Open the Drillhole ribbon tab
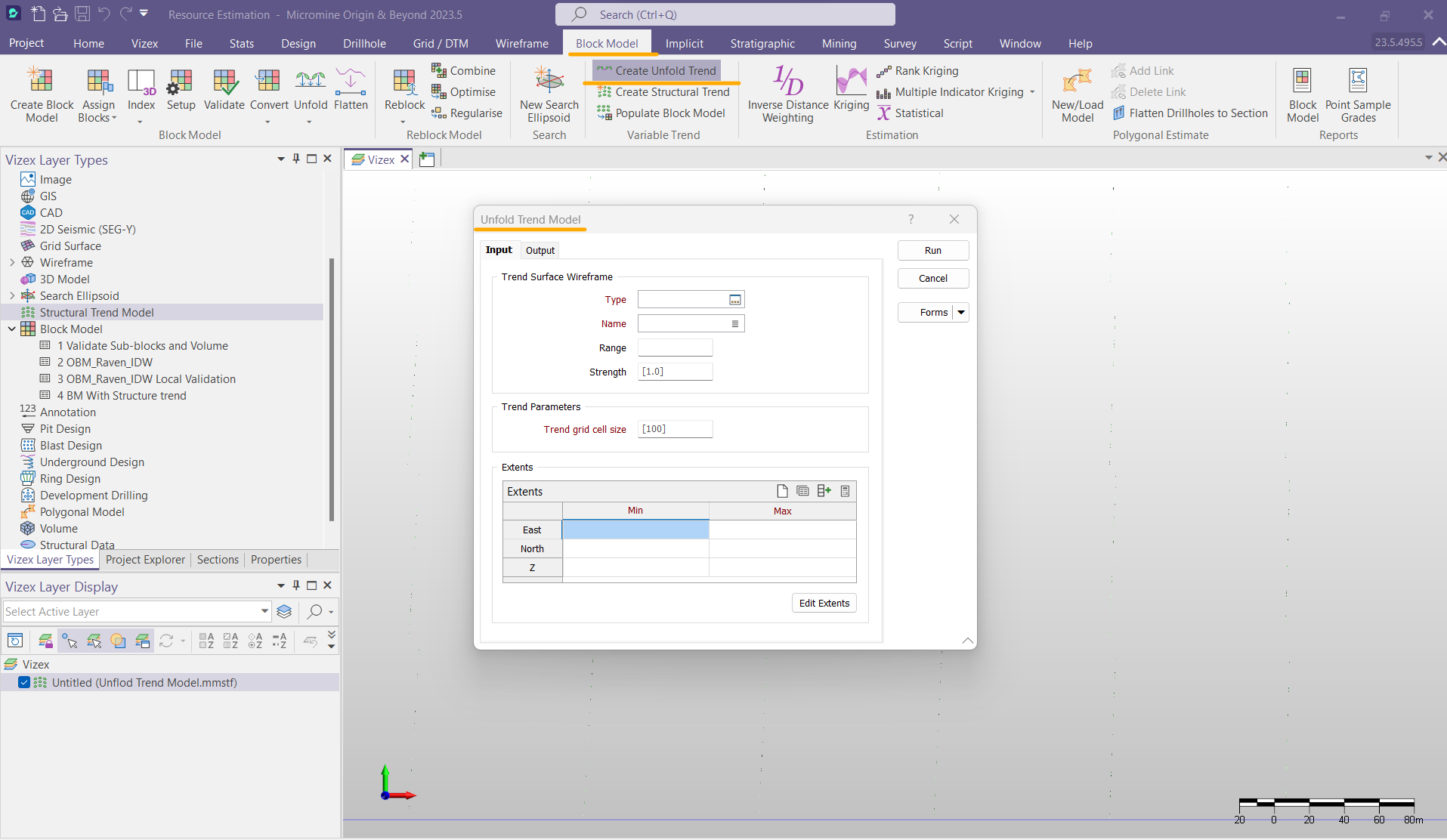This screenshot has width=1447, height=840. [364, 44]
